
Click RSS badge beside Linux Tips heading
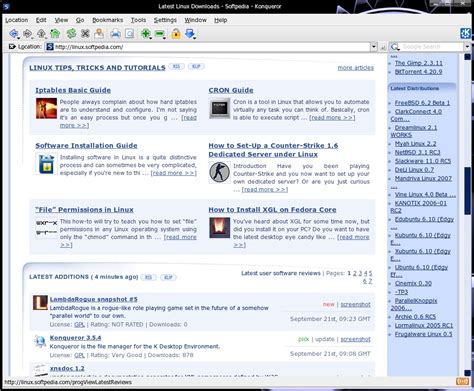point(176,66)
